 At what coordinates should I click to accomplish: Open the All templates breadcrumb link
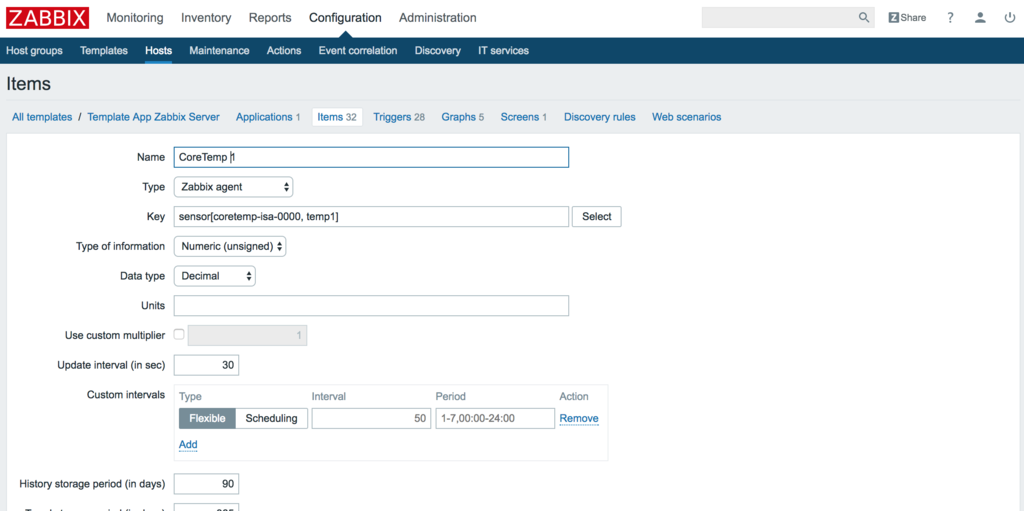point(42,117)
